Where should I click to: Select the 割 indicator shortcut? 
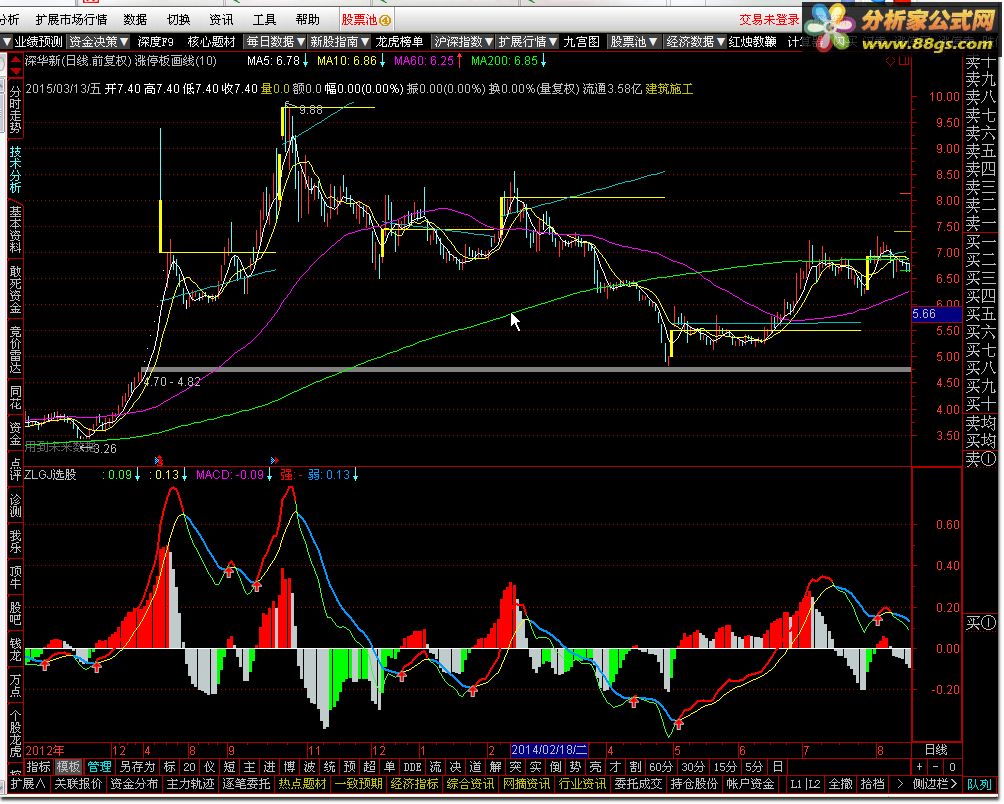tap(635, 767)
